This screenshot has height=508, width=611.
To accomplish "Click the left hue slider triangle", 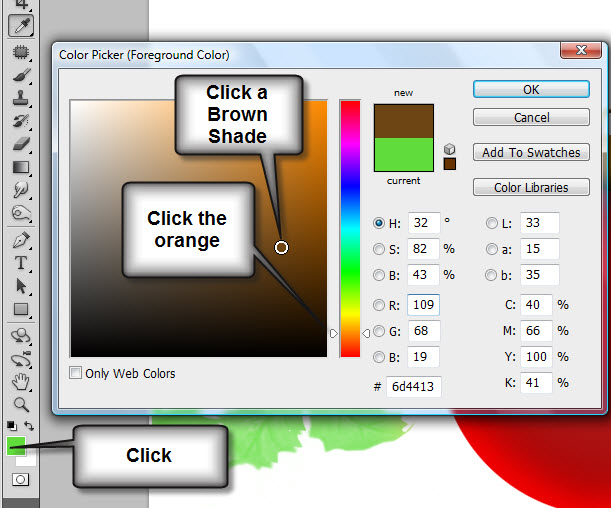I will click(334, 333).
